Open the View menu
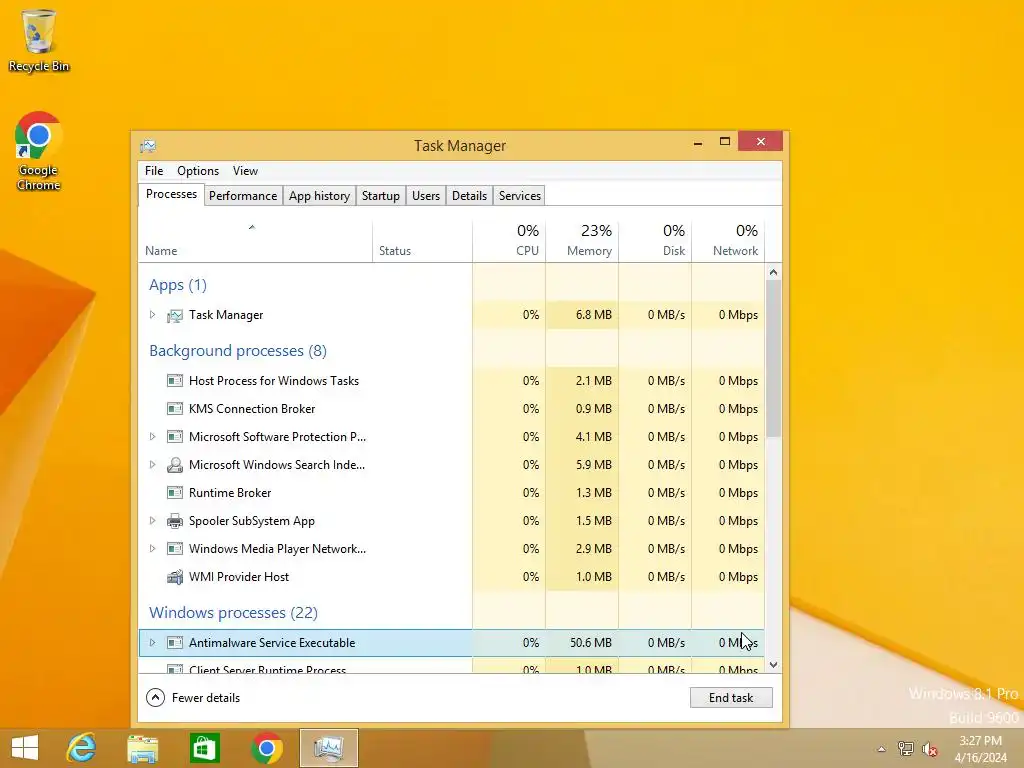 245,171
